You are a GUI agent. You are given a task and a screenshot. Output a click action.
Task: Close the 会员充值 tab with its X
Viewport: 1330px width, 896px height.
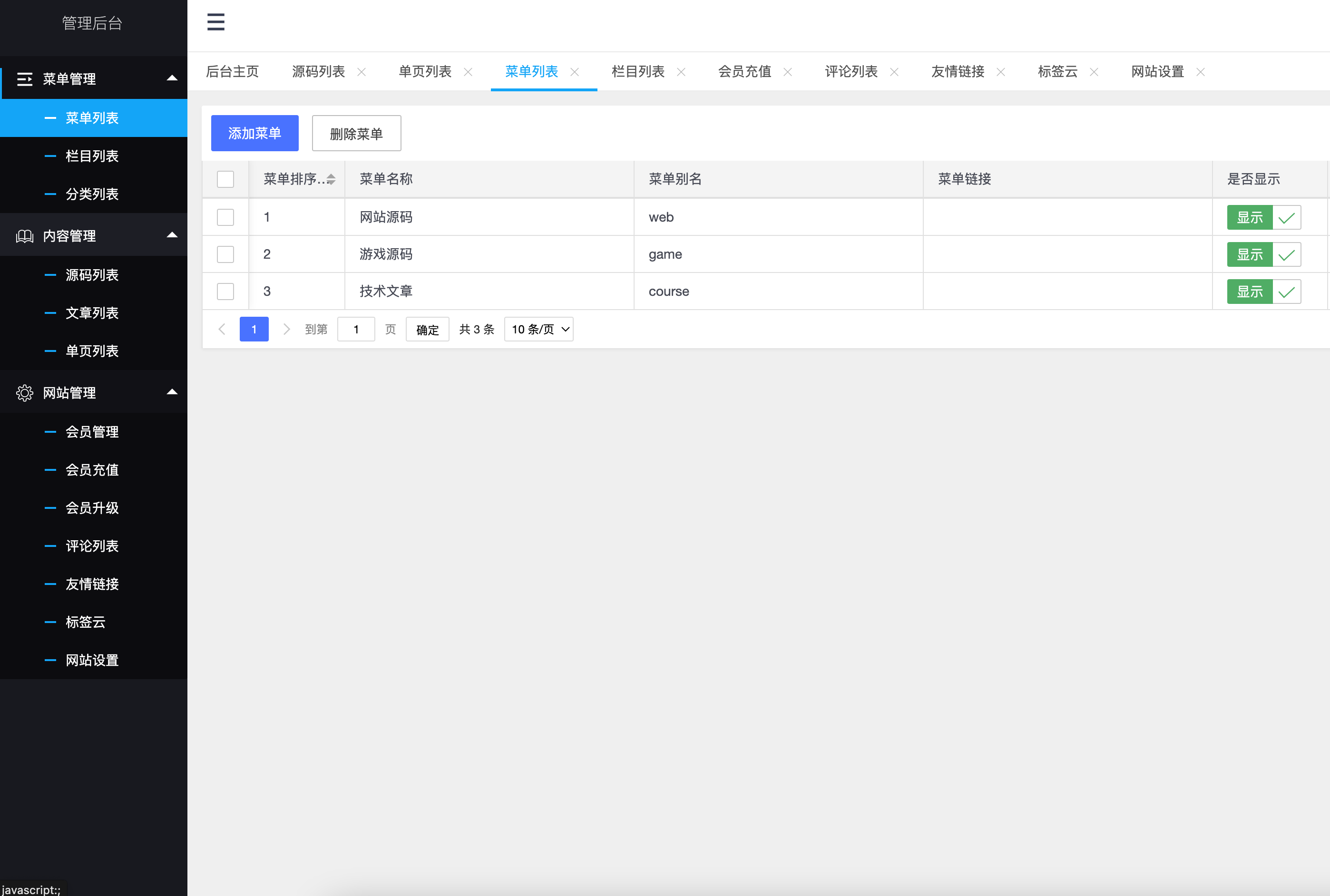coord(788,72)
